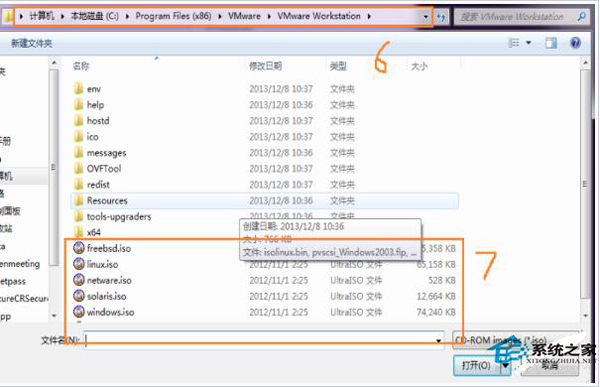Select the linux.iso file name
Image resolution: width=600 pixels, height=387 pixels.
103,264
